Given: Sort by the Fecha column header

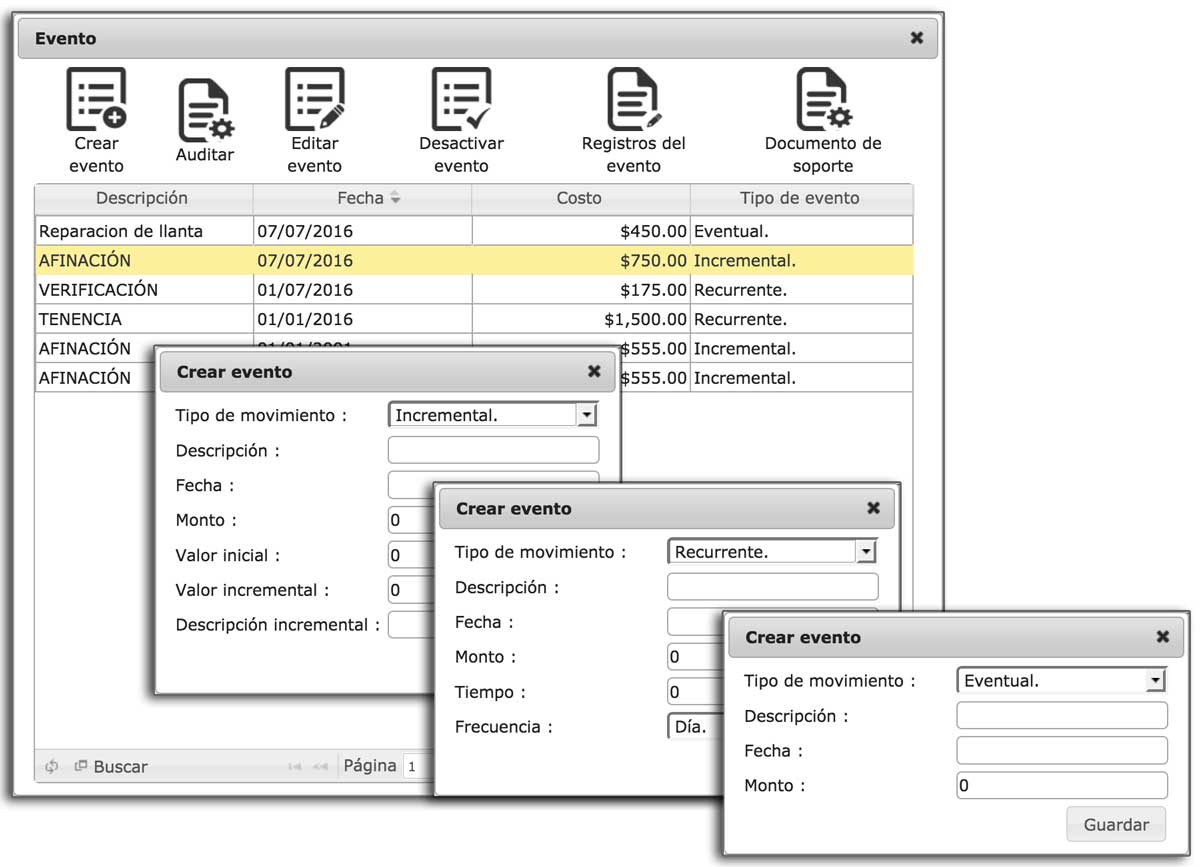Looking at the screenshot, I should 362,198.
